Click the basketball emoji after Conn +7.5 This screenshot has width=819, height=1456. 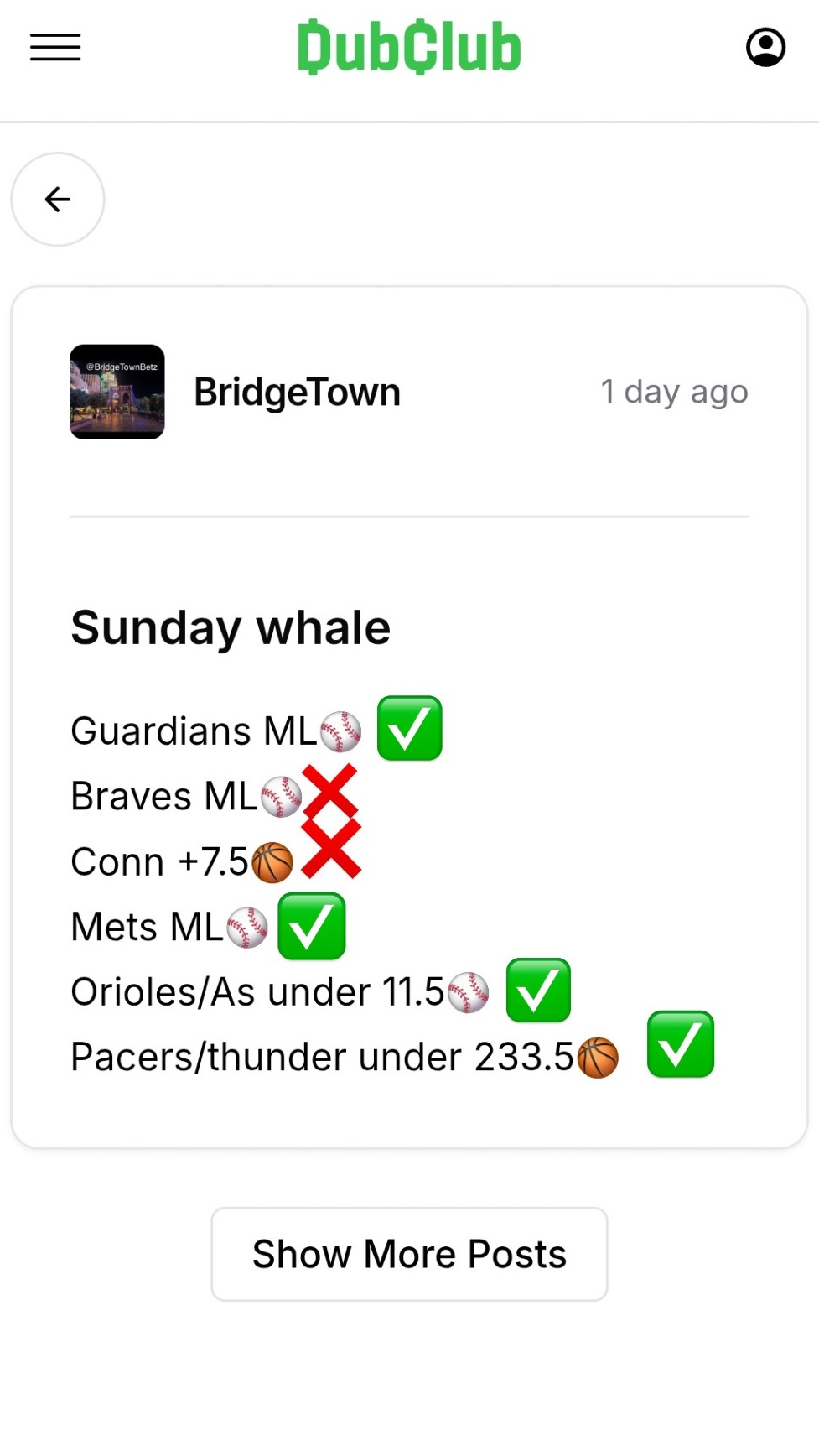tap(272, 863)
